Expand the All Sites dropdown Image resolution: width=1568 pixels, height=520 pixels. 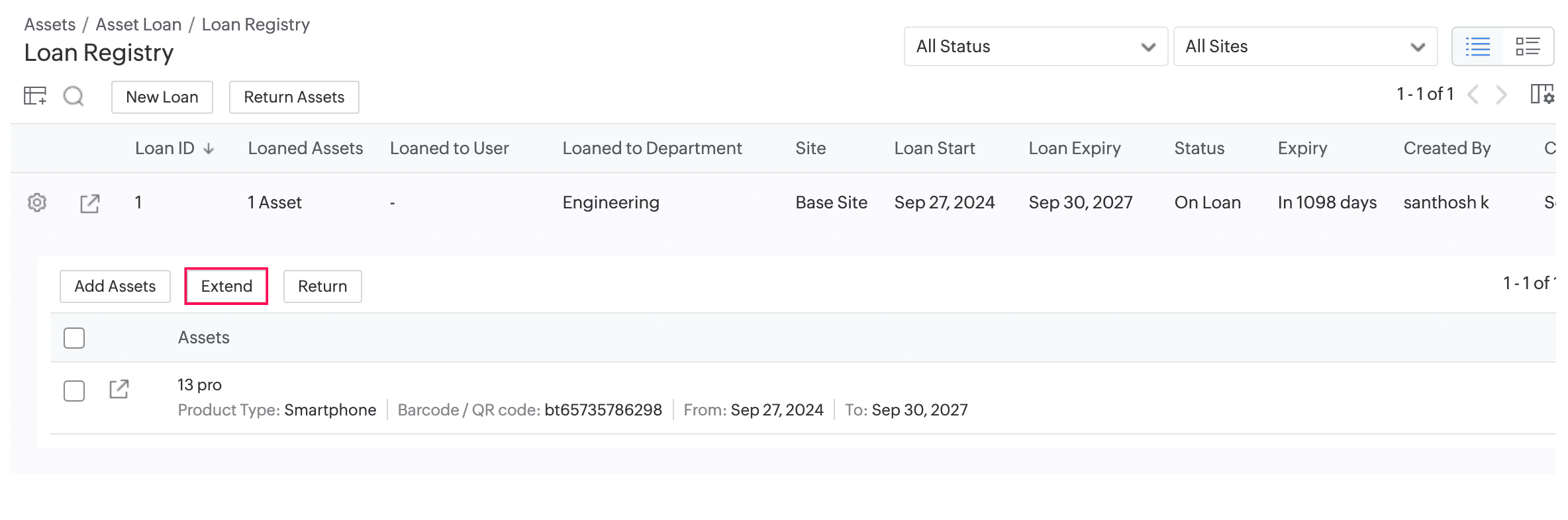click(x=1304, y=46)
